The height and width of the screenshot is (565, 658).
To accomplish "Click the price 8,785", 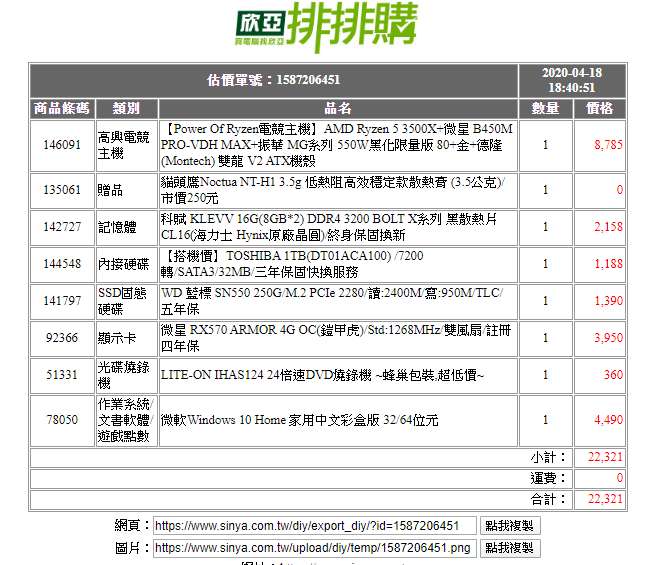I will (x=608, y=145).
